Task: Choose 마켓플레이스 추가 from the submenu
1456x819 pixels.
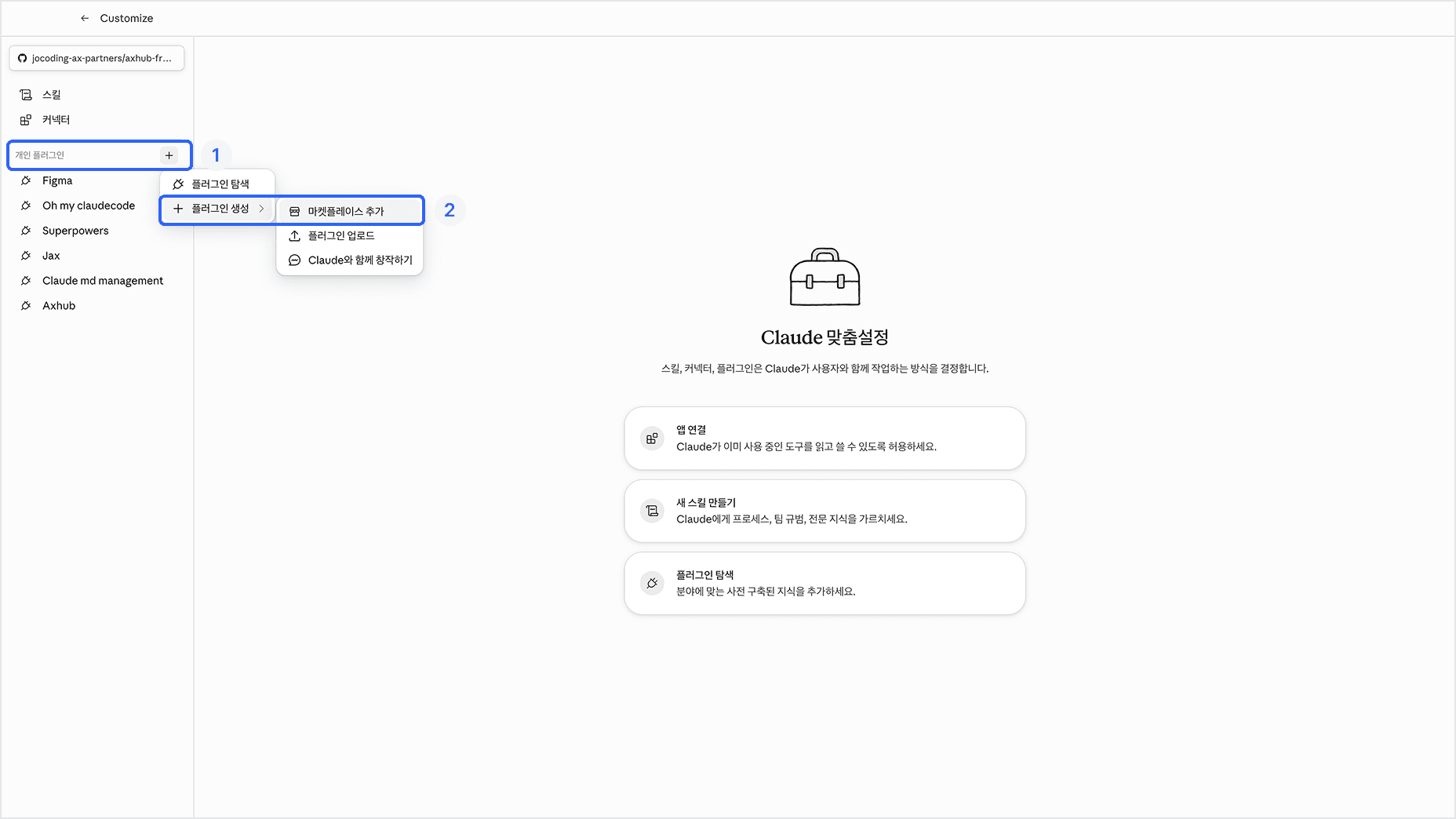Action: tap(350, 211)
